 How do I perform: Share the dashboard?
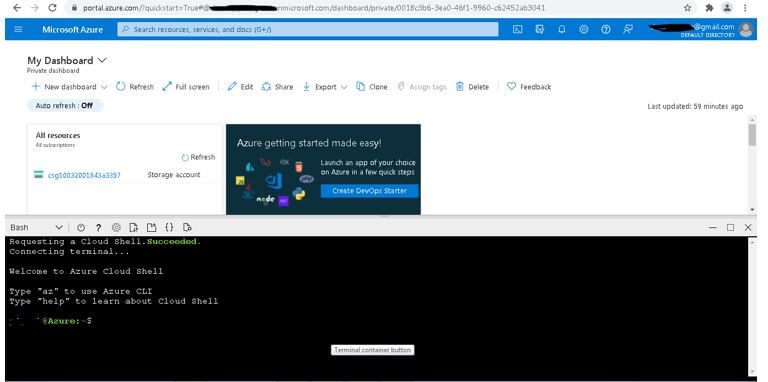pyautogui.click(x=277, y=87)
